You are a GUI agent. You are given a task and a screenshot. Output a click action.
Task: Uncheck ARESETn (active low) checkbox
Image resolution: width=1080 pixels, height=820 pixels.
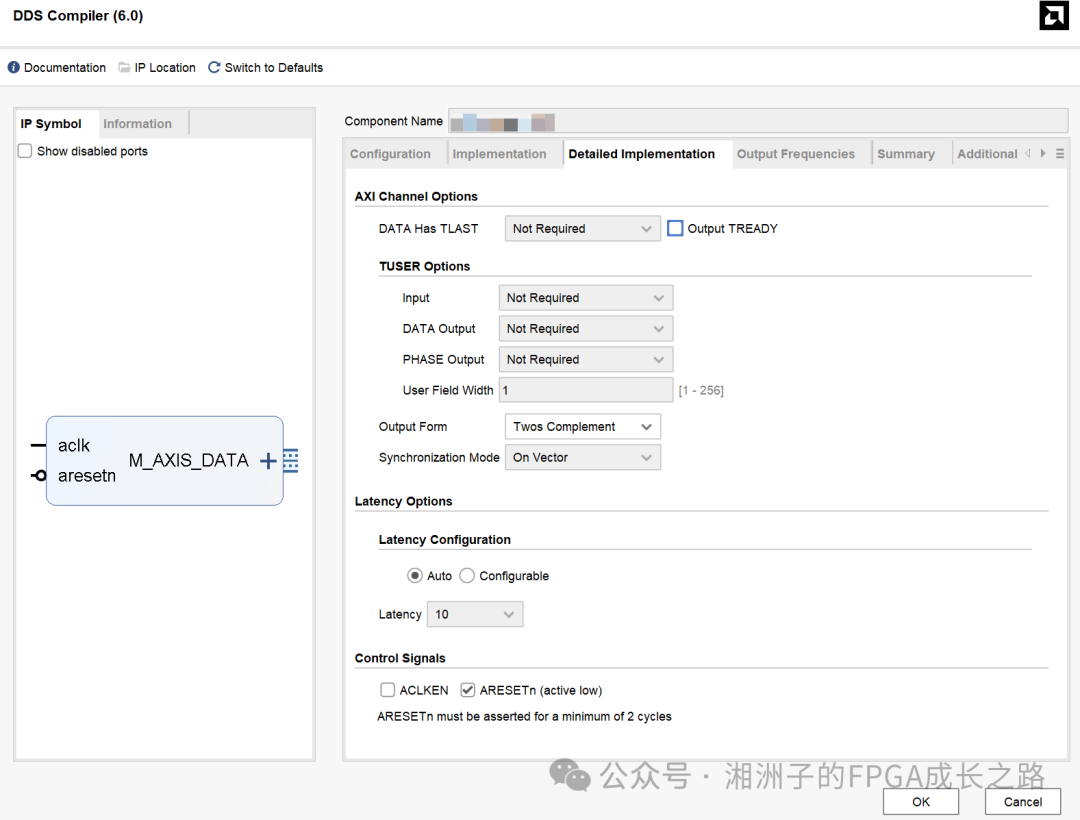[x=468, y=690]
